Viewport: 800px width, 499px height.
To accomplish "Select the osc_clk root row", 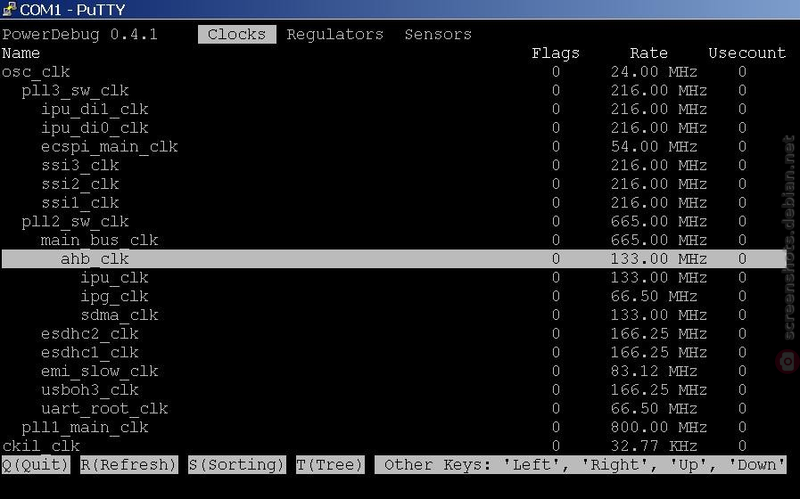I will coord(393,72).
